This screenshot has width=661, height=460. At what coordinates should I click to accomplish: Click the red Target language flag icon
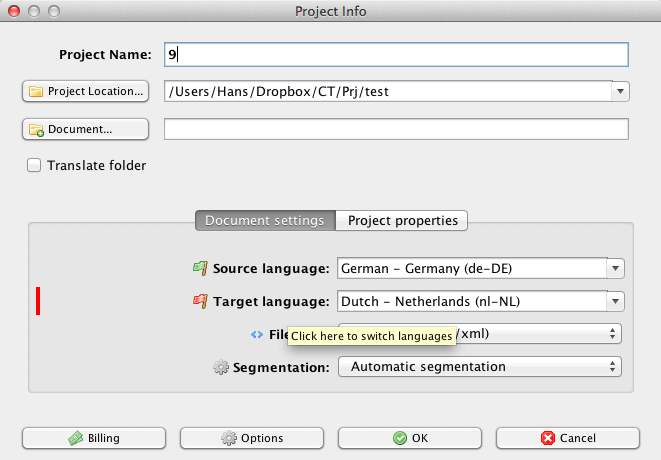[x=199, y=301]
